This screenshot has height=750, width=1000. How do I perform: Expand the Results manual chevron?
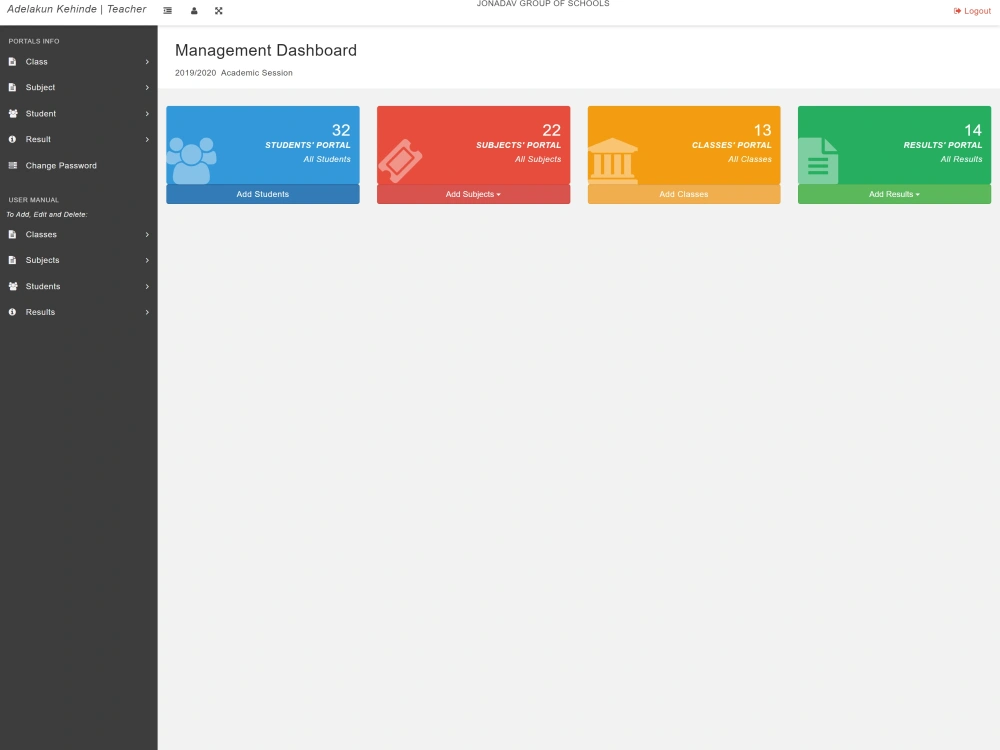pyautogui.click(x=147, y=312)
